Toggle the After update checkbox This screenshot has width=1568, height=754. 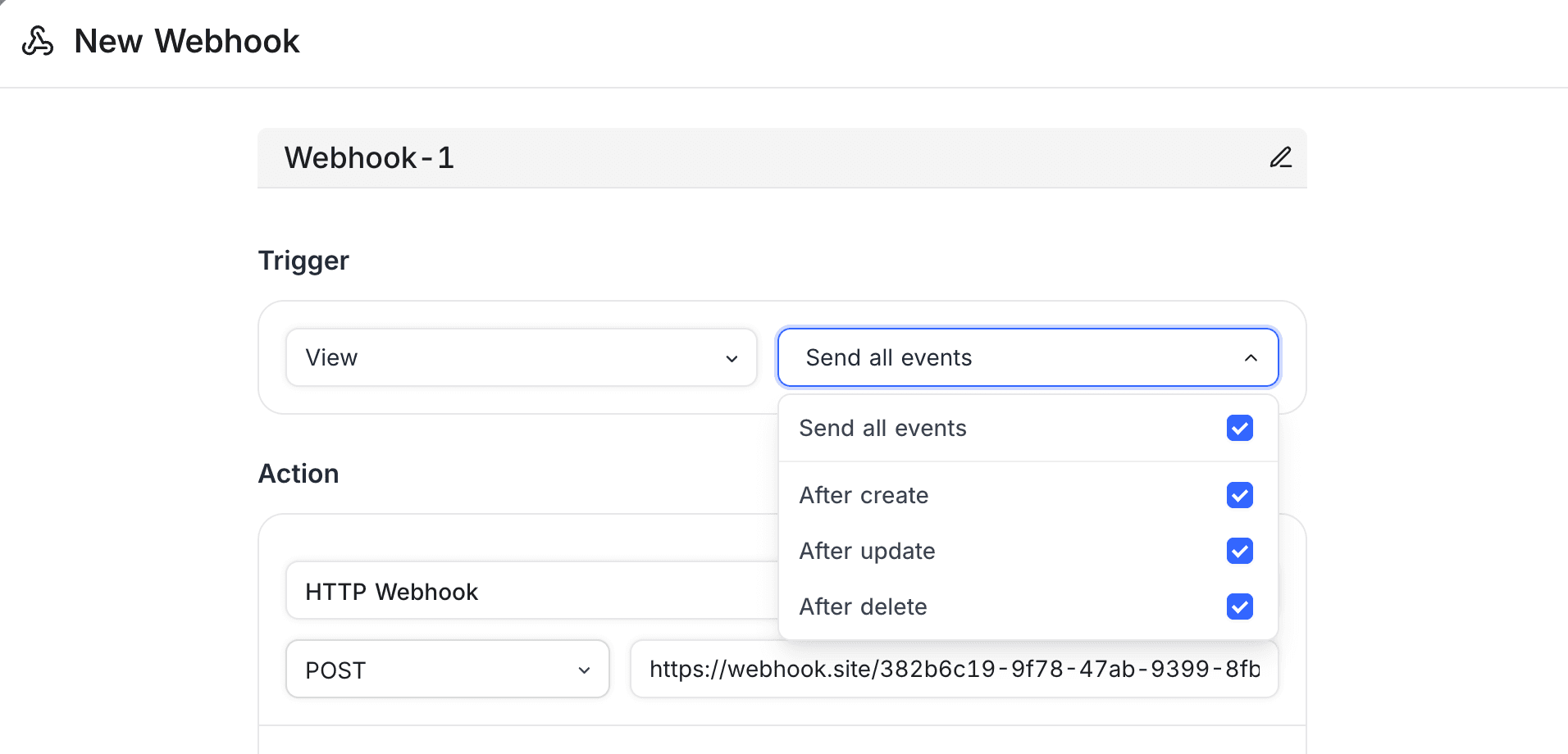click(x=1239, y=551)
